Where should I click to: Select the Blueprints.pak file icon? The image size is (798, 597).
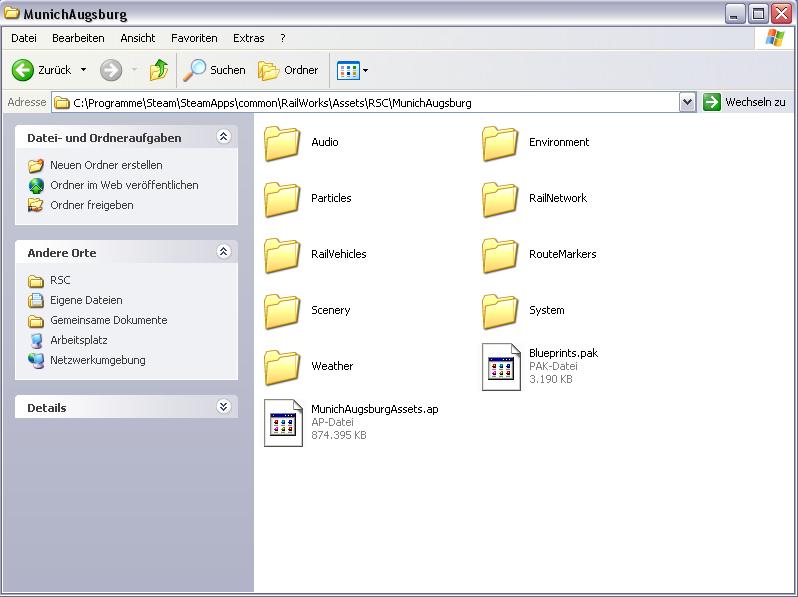501,367
